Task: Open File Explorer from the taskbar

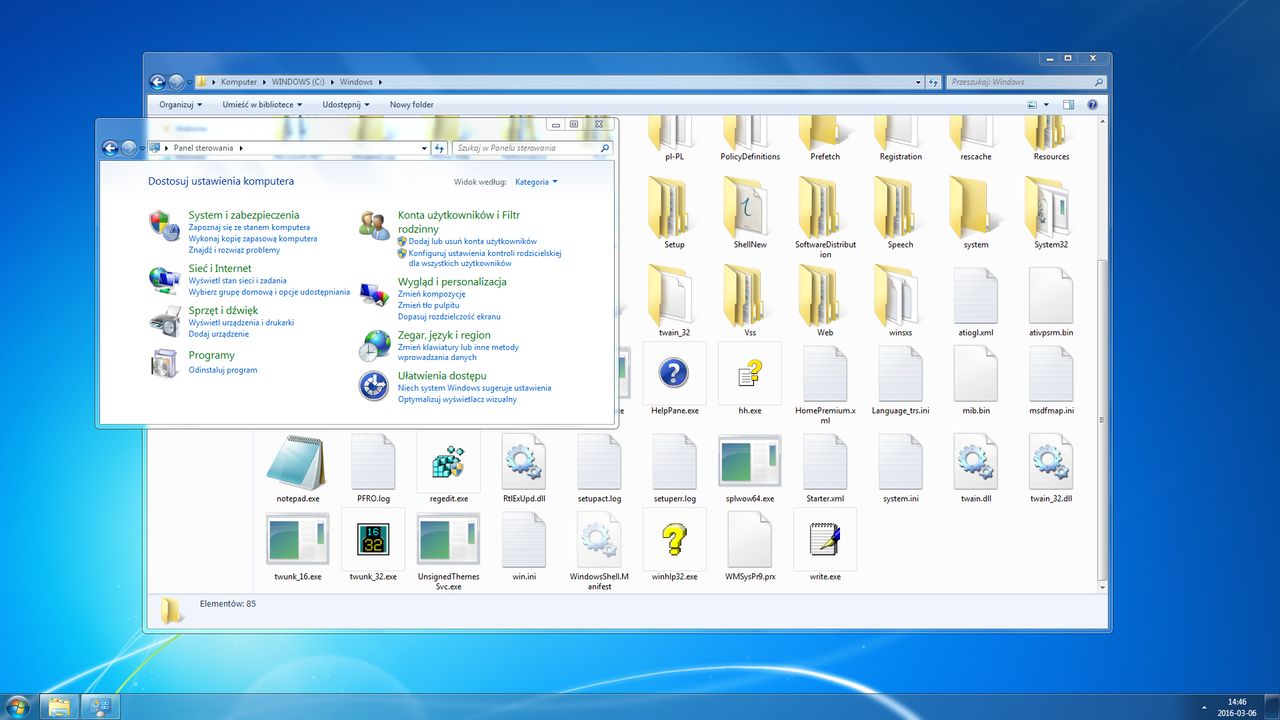Action: tap(59, 706)
